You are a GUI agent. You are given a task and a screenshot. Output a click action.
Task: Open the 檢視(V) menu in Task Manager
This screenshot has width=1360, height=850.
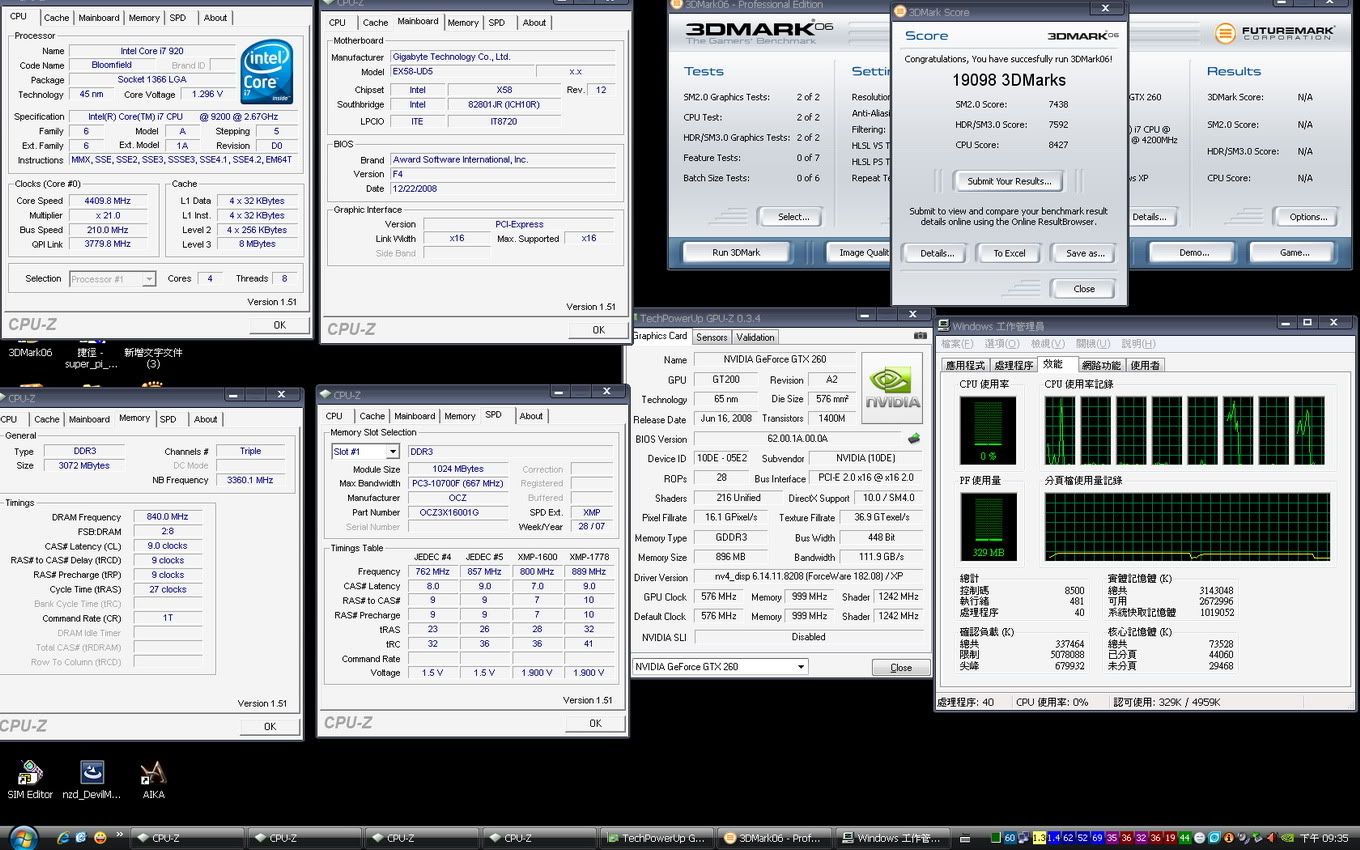[1048, 344]
